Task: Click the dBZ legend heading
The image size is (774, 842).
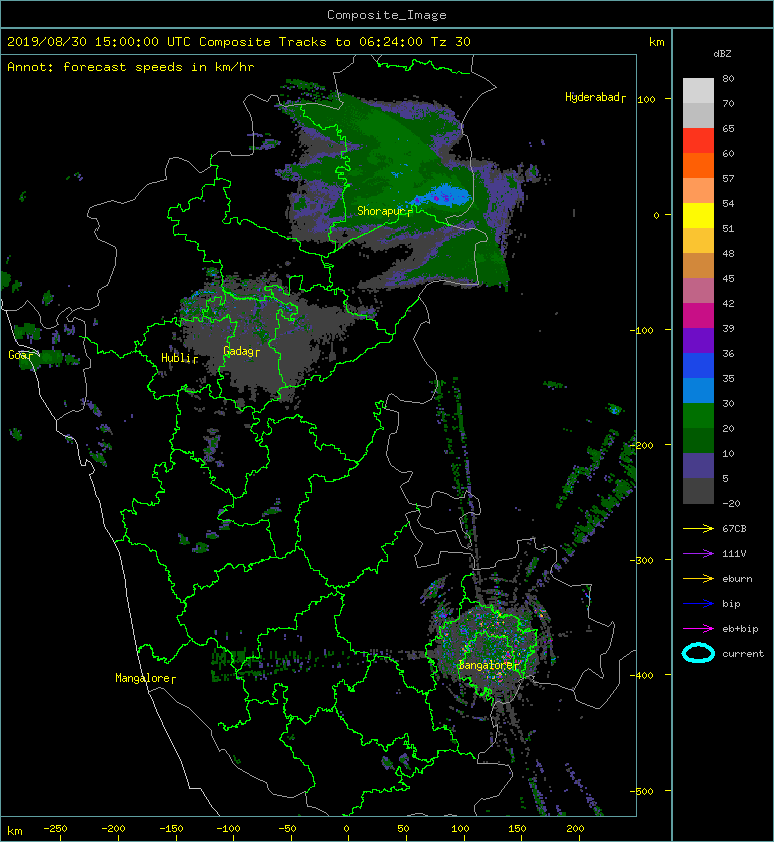Action: [722, 54]
